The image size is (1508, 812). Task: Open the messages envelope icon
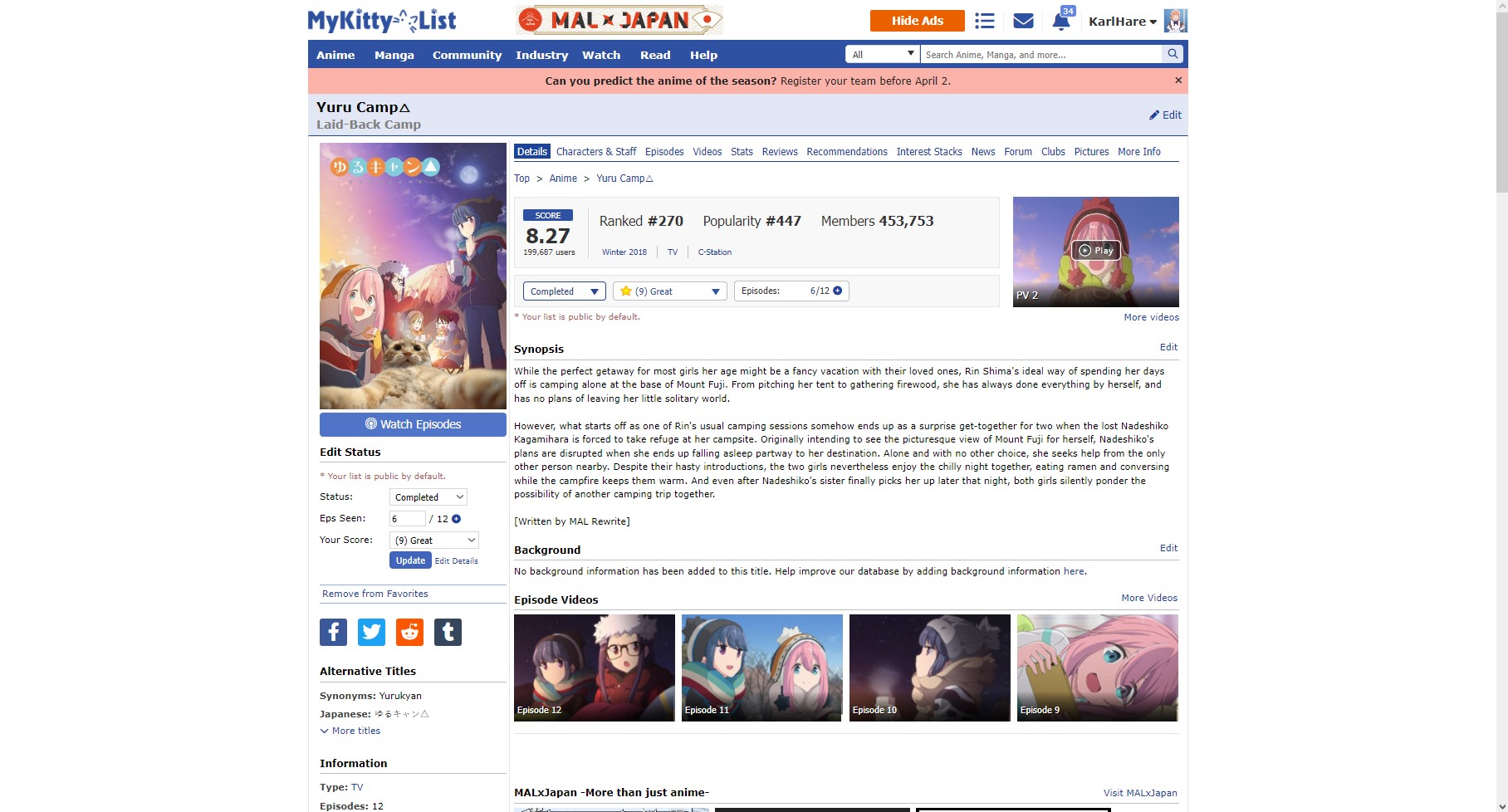[1023, 21]
